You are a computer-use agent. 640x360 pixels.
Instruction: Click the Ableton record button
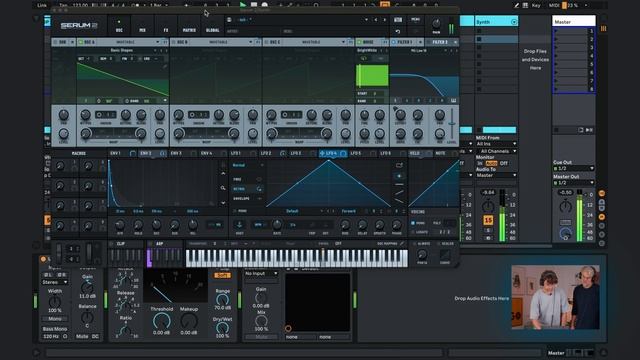(264, 5)
